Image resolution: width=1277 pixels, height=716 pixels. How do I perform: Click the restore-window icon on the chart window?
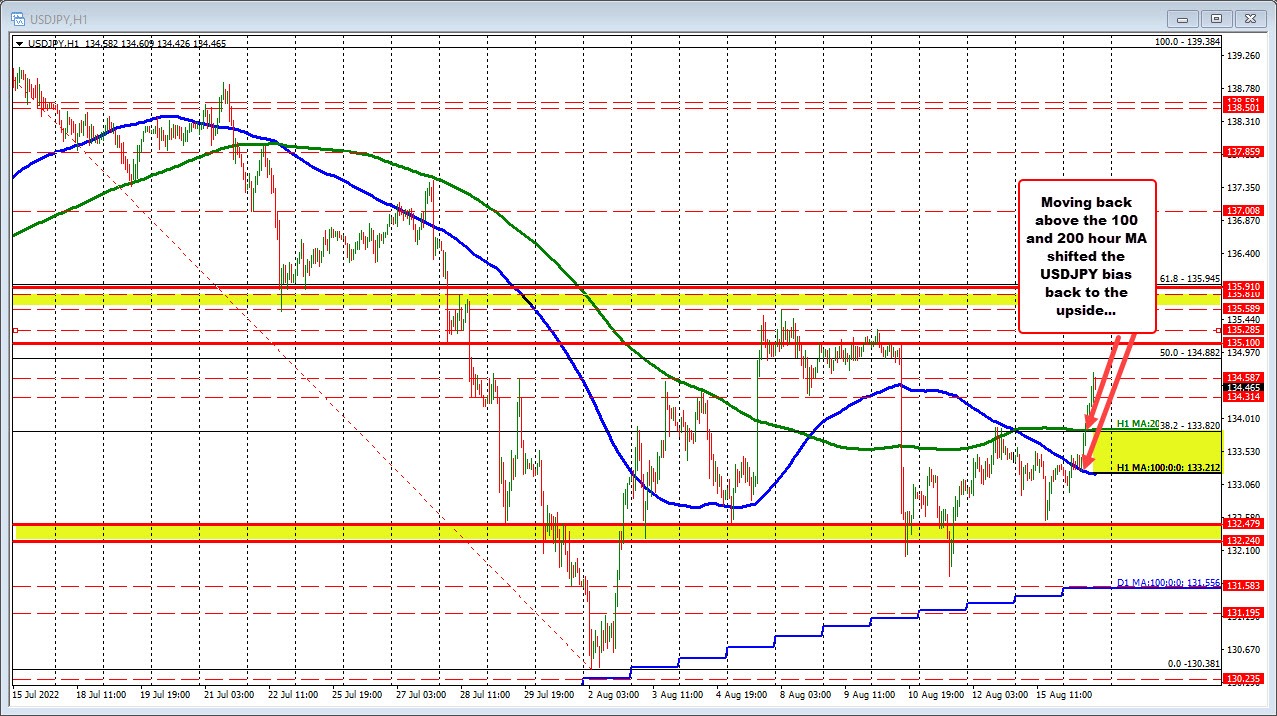coord(1216,18)
